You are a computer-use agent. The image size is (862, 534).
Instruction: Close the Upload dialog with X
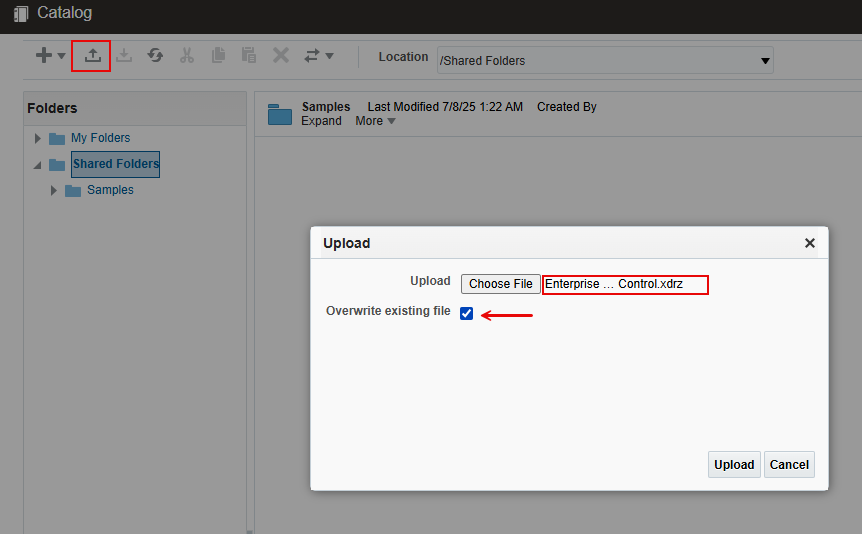[809, 243]
